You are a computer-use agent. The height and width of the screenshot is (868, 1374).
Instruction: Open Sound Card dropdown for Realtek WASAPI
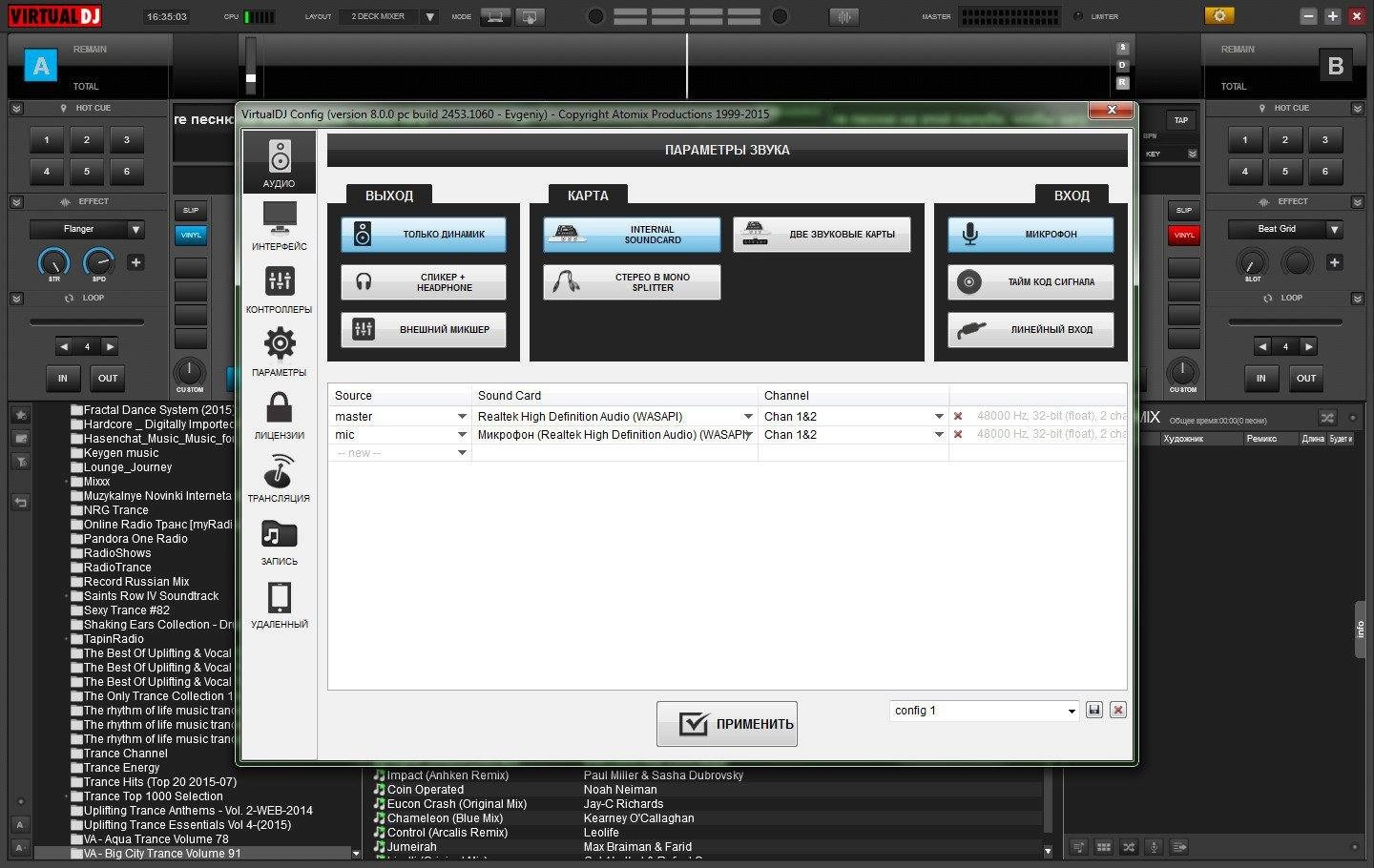point(748,417)
